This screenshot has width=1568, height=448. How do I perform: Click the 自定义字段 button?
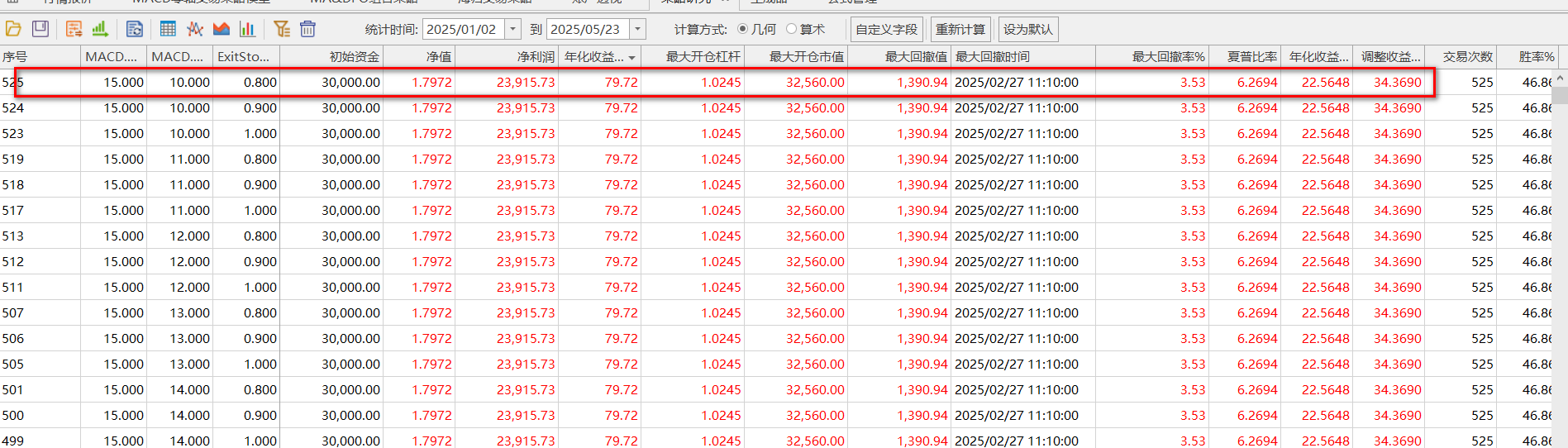click(886, 29)
